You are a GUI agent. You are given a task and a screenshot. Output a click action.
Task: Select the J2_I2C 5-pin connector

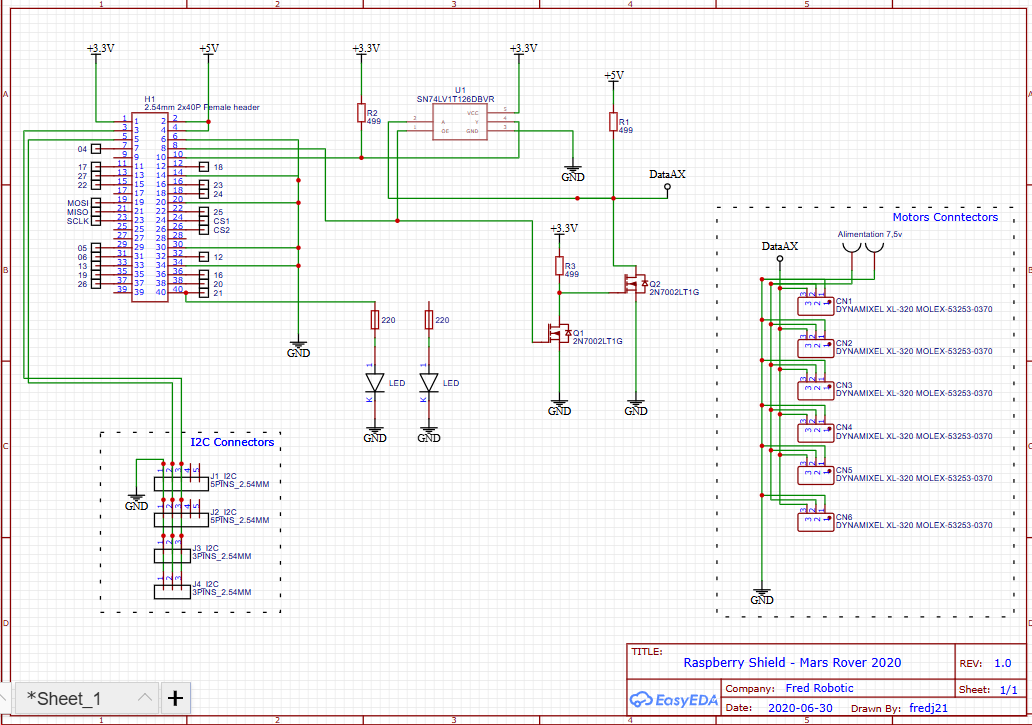(181, 520)
